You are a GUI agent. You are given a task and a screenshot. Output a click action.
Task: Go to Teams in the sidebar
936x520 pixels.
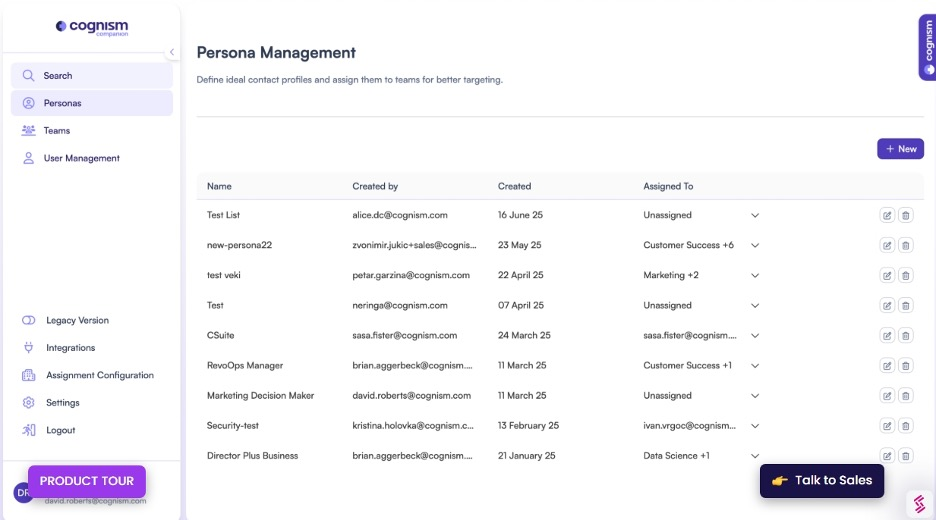point(92,131)
